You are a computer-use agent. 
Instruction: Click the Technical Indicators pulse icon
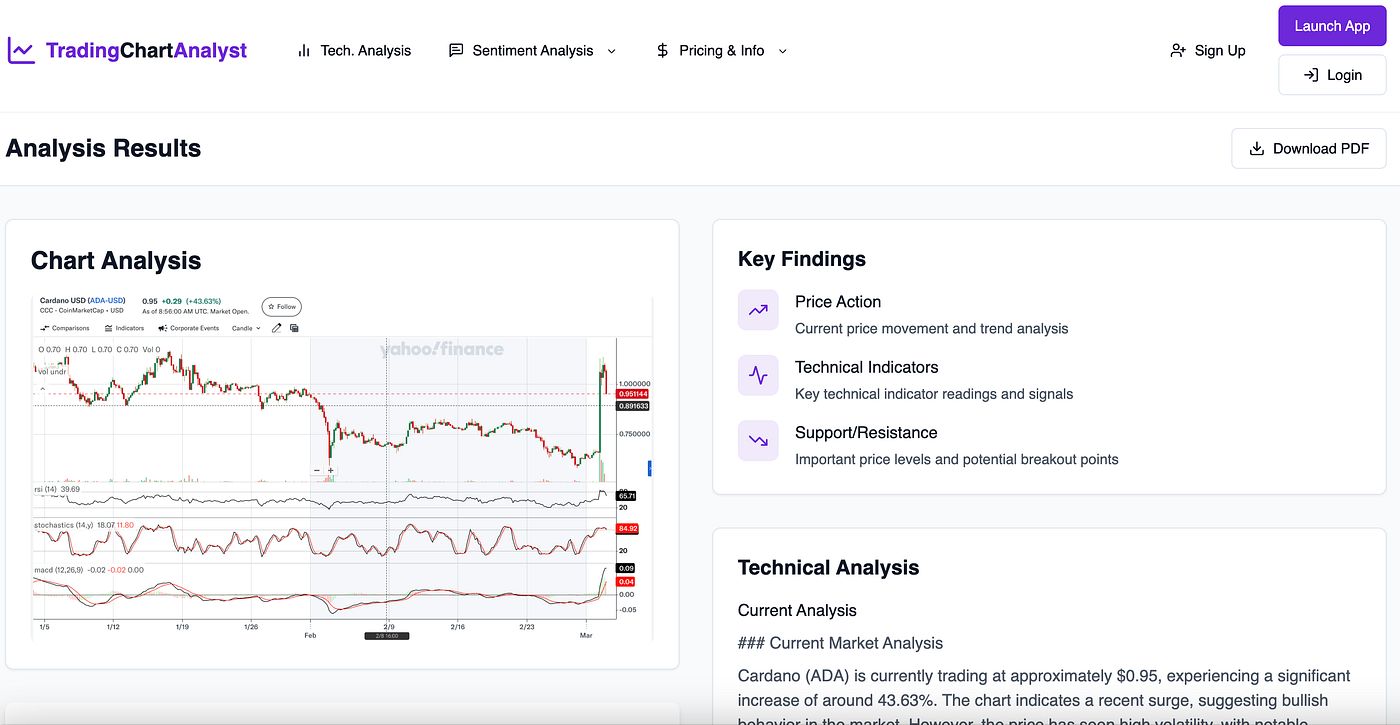[758, 375]
